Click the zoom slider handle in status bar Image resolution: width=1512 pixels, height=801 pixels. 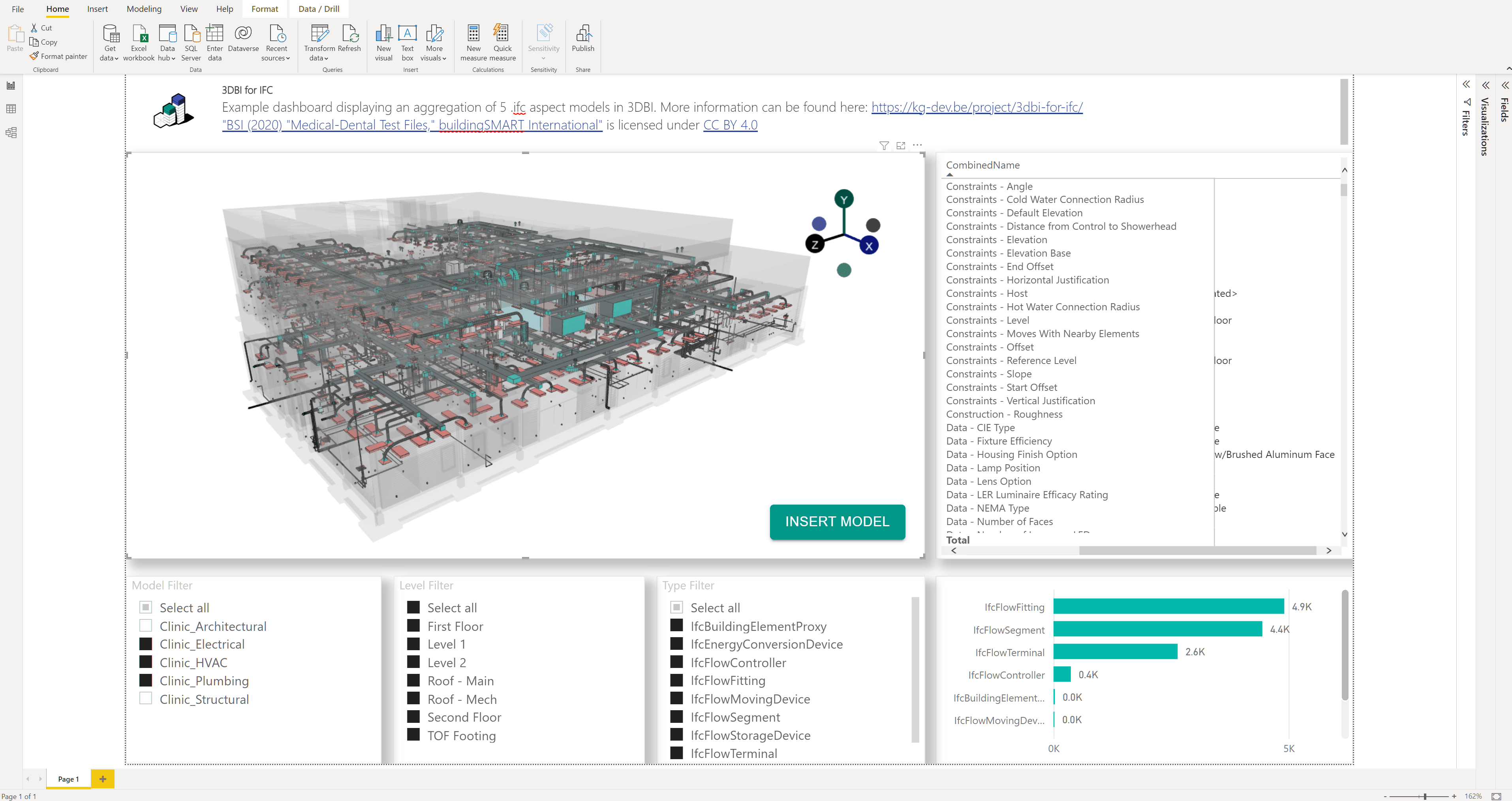pos(1425,796)
